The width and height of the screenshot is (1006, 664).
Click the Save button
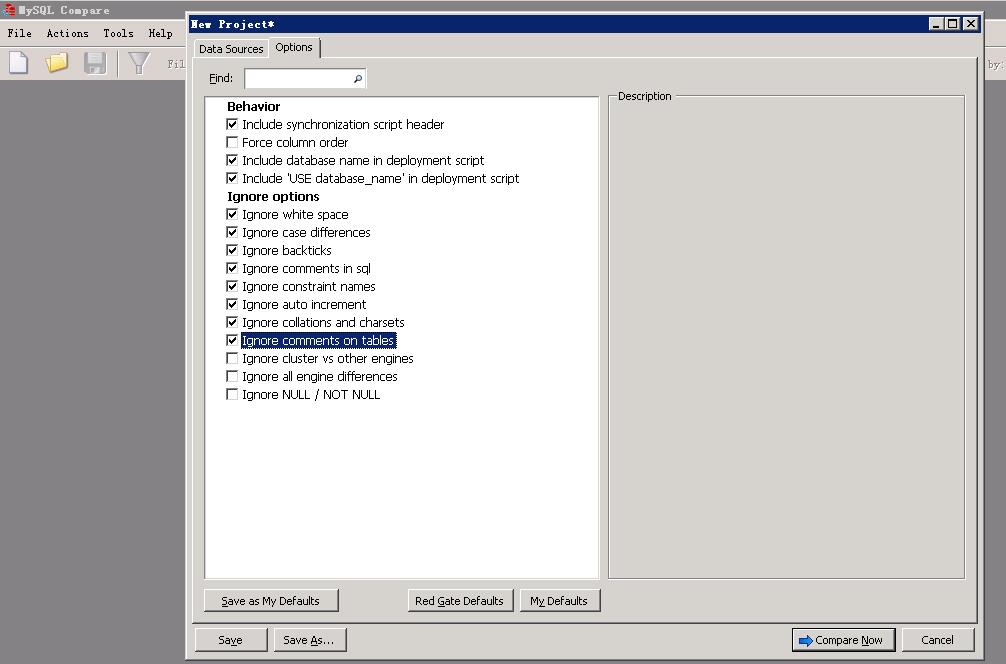pyautogui.click(x=230, y=640)
